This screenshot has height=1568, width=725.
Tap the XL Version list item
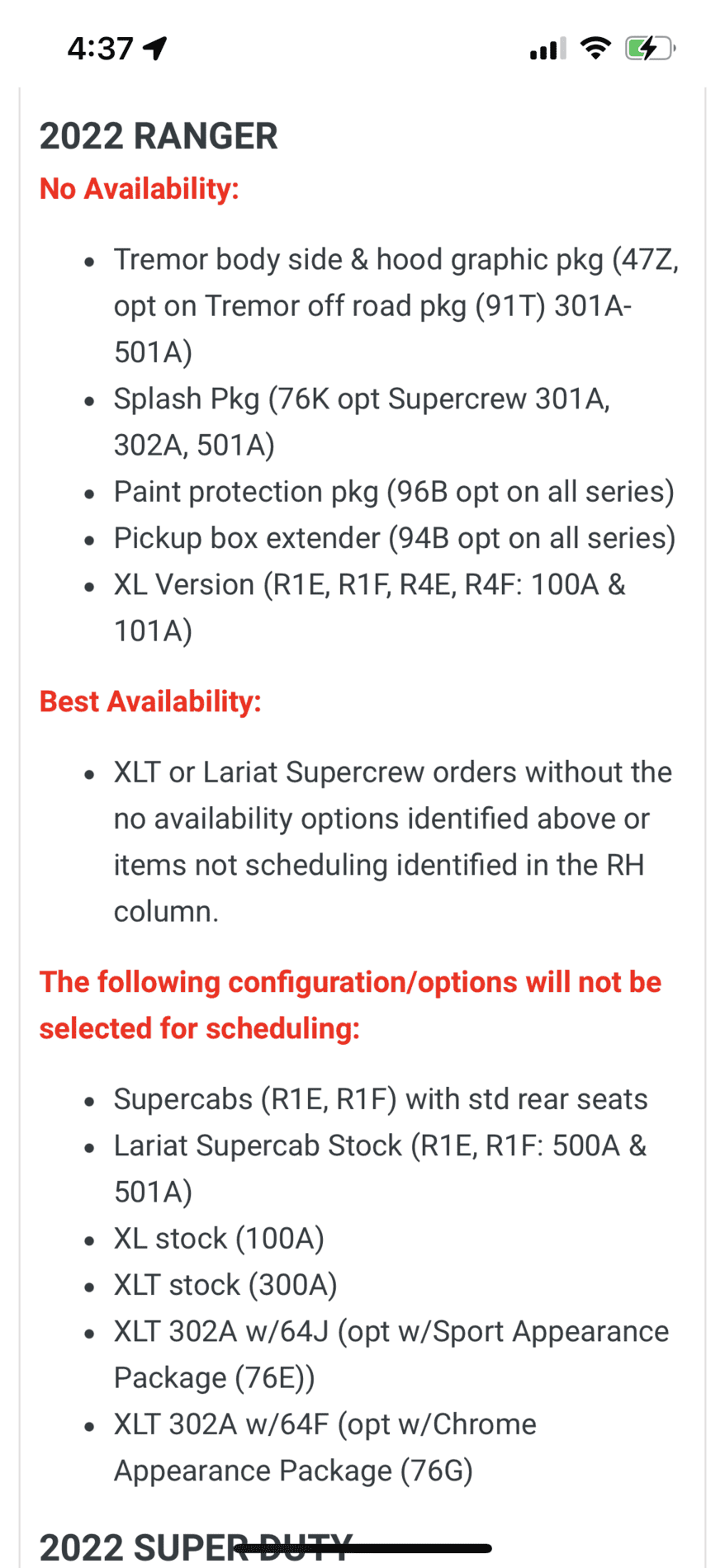[370, 607]
